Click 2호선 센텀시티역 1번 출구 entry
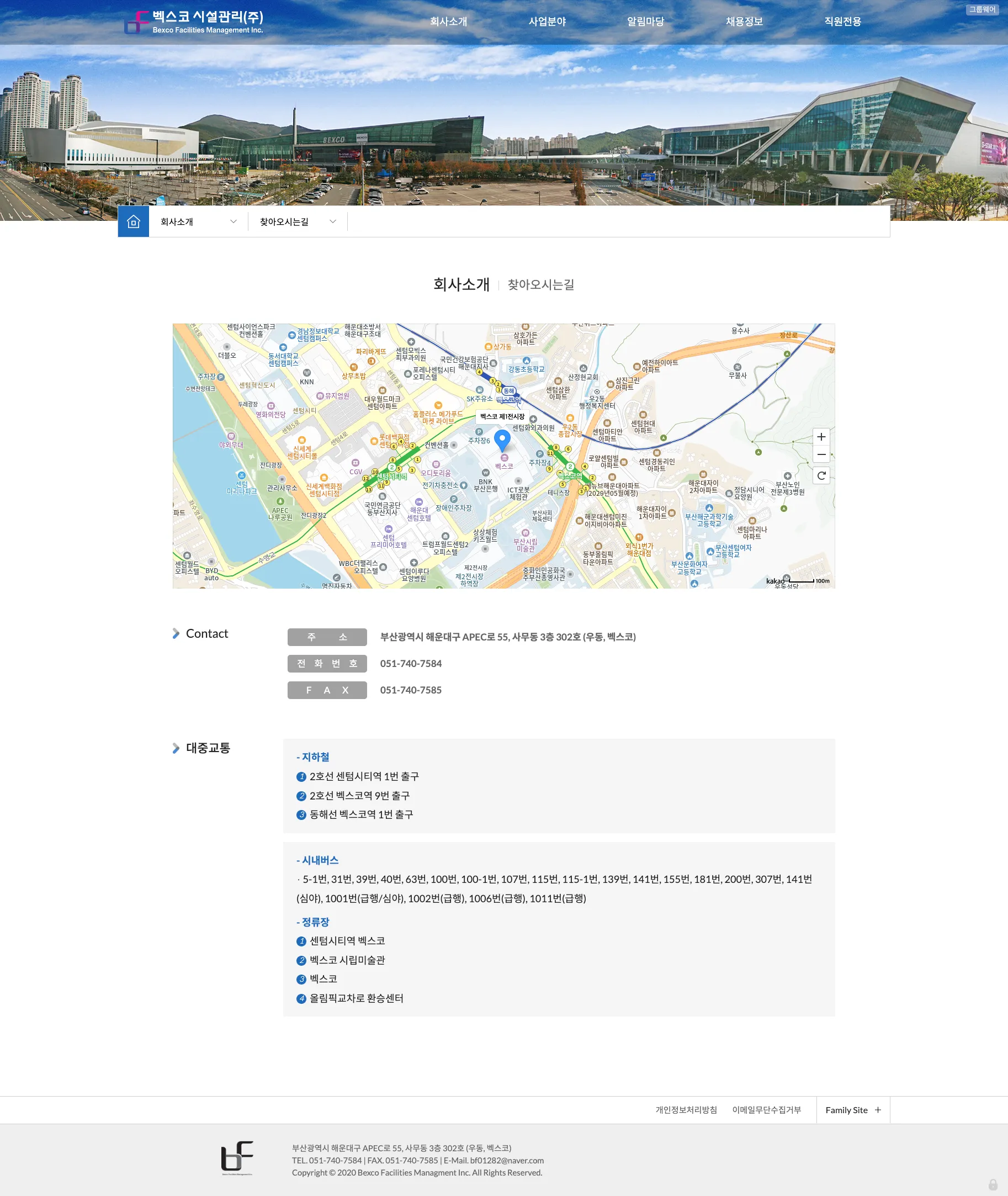This screenshot has width=1008, height=1196. tap(364, 776)
